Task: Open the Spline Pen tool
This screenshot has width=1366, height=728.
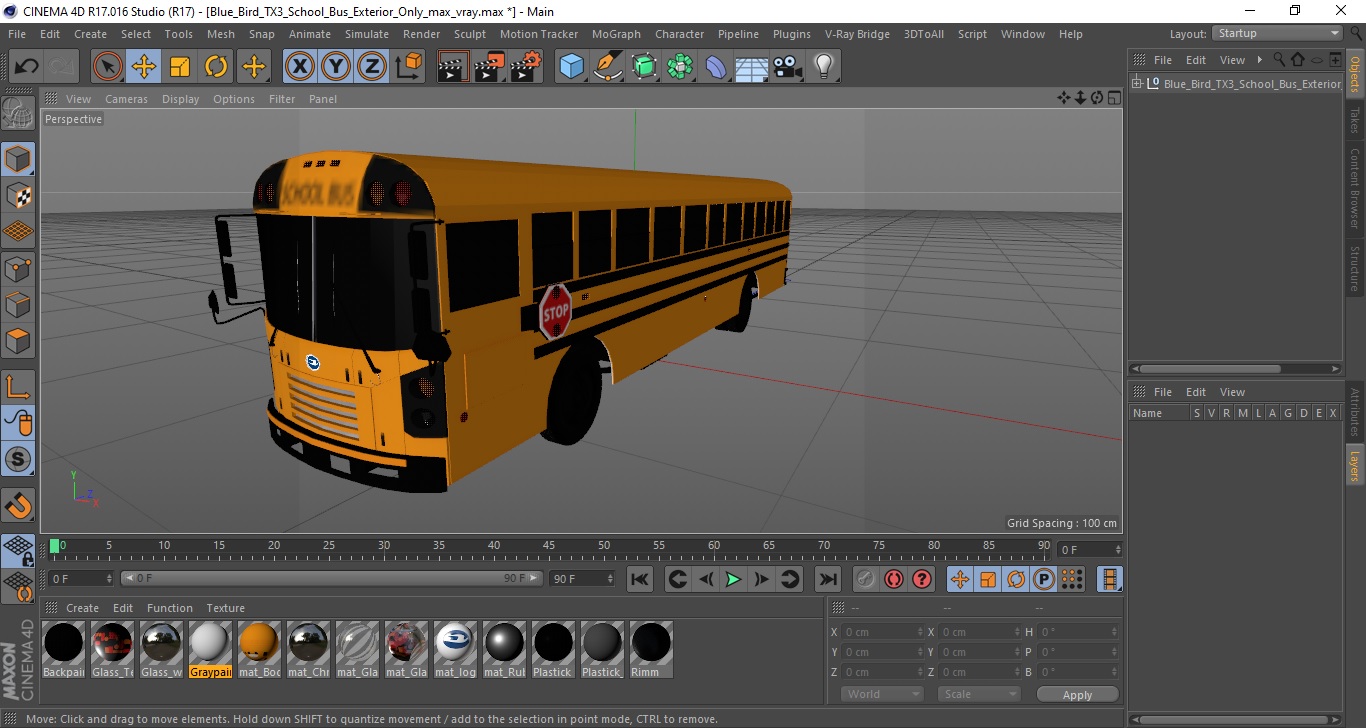Action: point(608,67)
